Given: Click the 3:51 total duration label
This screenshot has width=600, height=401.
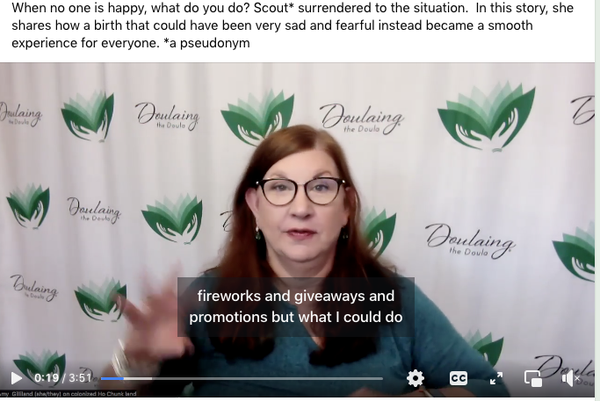Looking at the screenshot, I should [80, 378].
